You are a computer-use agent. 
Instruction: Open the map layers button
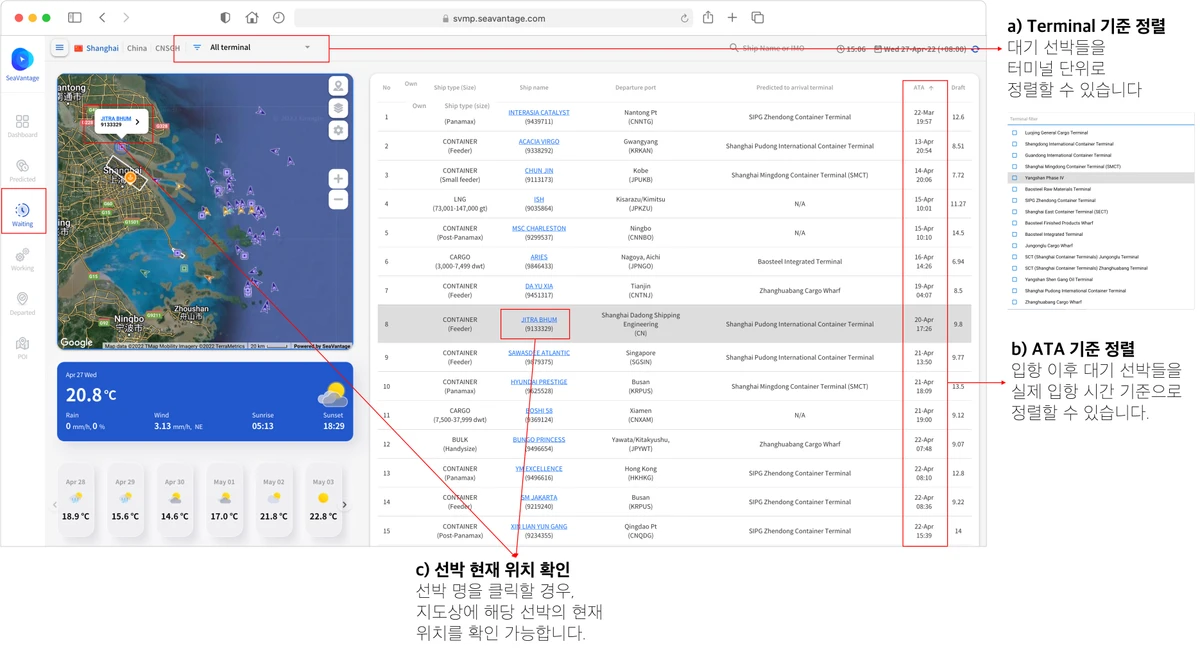click(x=338, y=108)
